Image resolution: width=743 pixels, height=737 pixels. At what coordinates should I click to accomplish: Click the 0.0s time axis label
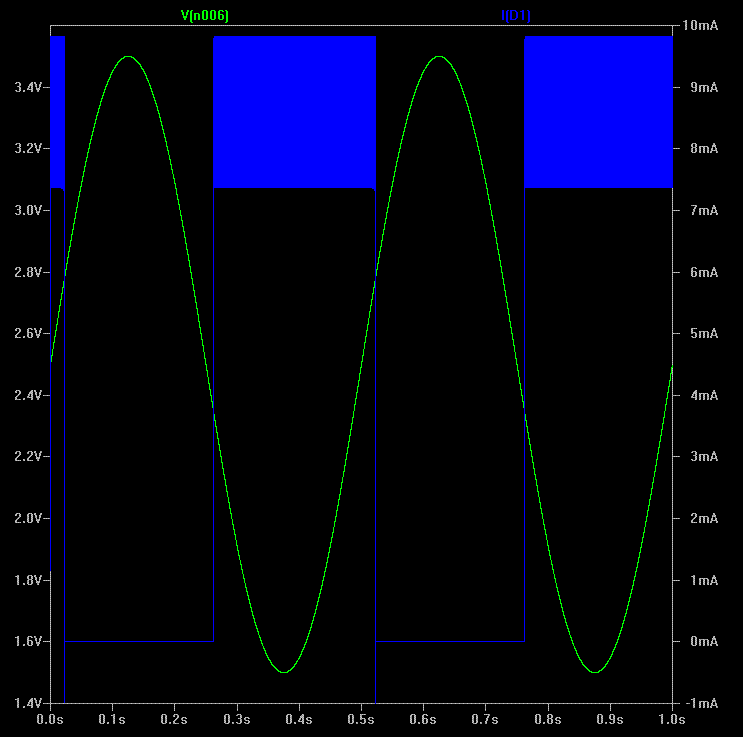tap(50, 719)
